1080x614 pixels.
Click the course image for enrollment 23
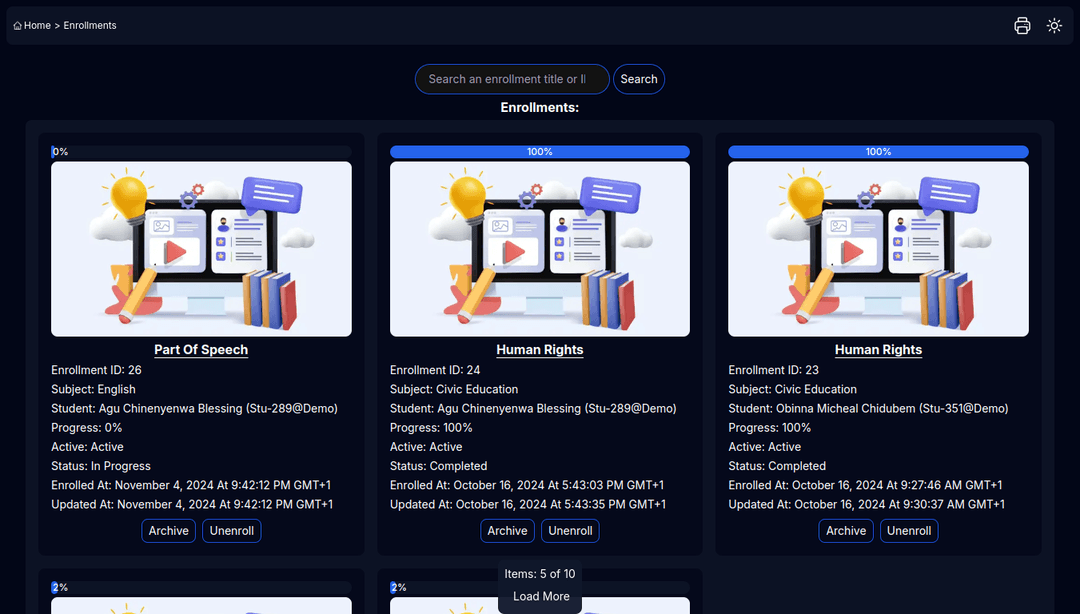tap(878, 249)
